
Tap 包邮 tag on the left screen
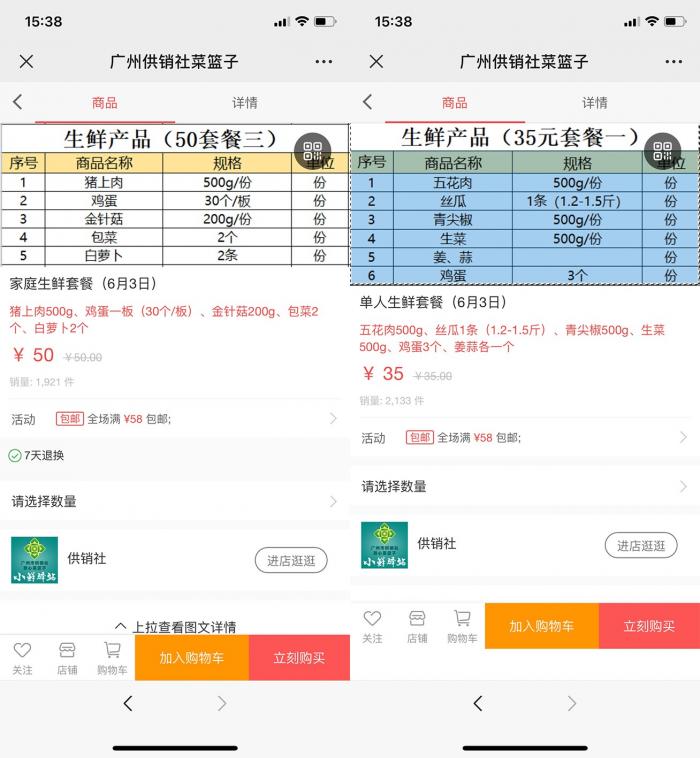(x=70, y=419)
